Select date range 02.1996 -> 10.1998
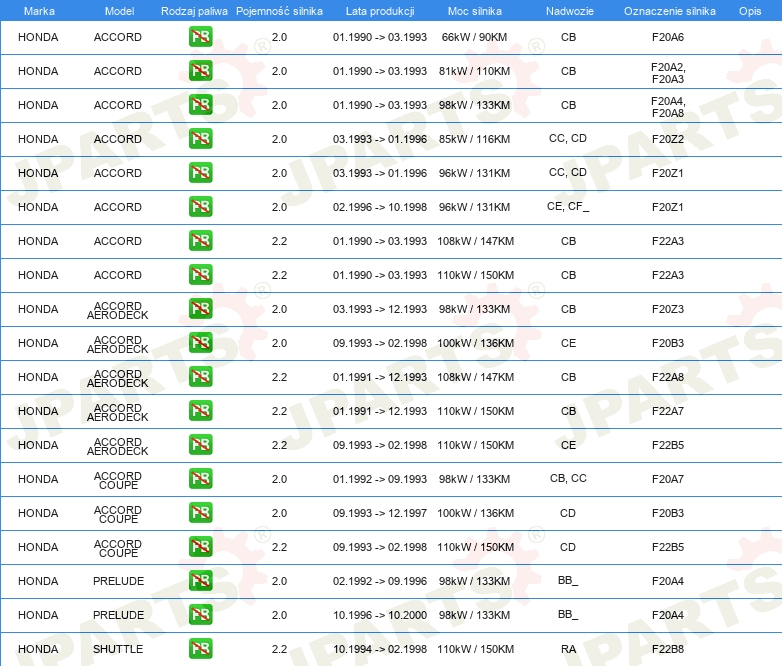 380,207
